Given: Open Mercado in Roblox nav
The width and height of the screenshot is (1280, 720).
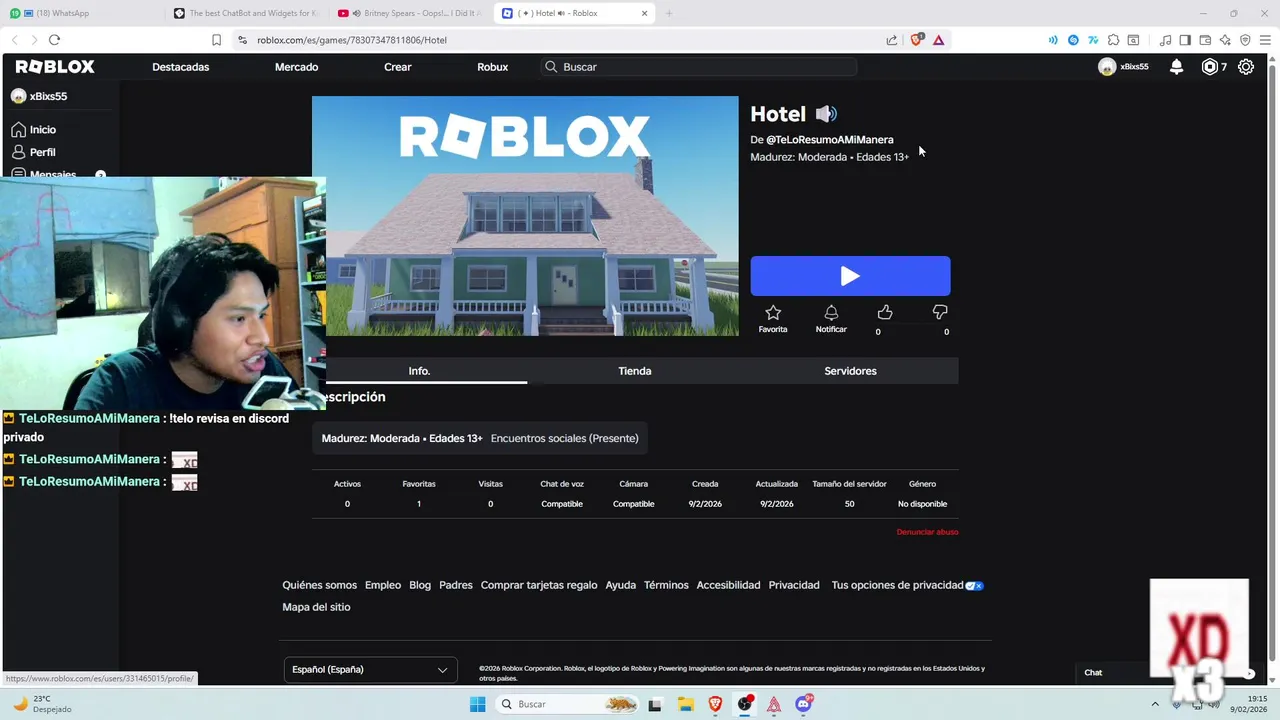Looking at the screenshot, I should (x=296, y=67).
